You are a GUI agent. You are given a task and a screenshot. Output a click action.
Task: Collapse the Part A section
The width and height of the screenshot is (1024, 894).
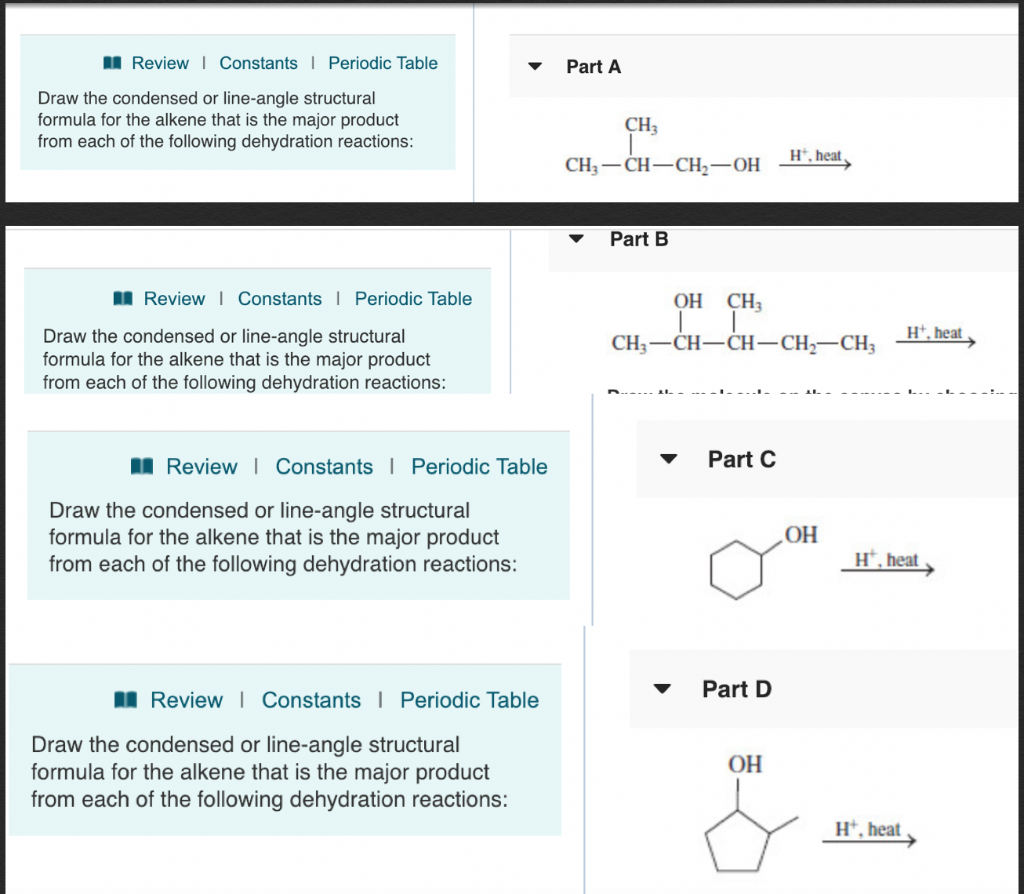tap(536, 66)
